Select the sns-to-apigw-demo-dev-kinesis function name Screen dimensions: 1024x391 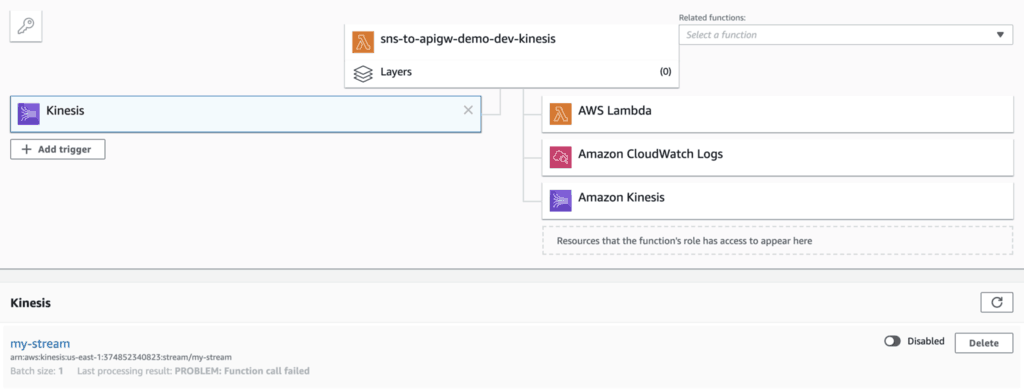coord(468,39)
